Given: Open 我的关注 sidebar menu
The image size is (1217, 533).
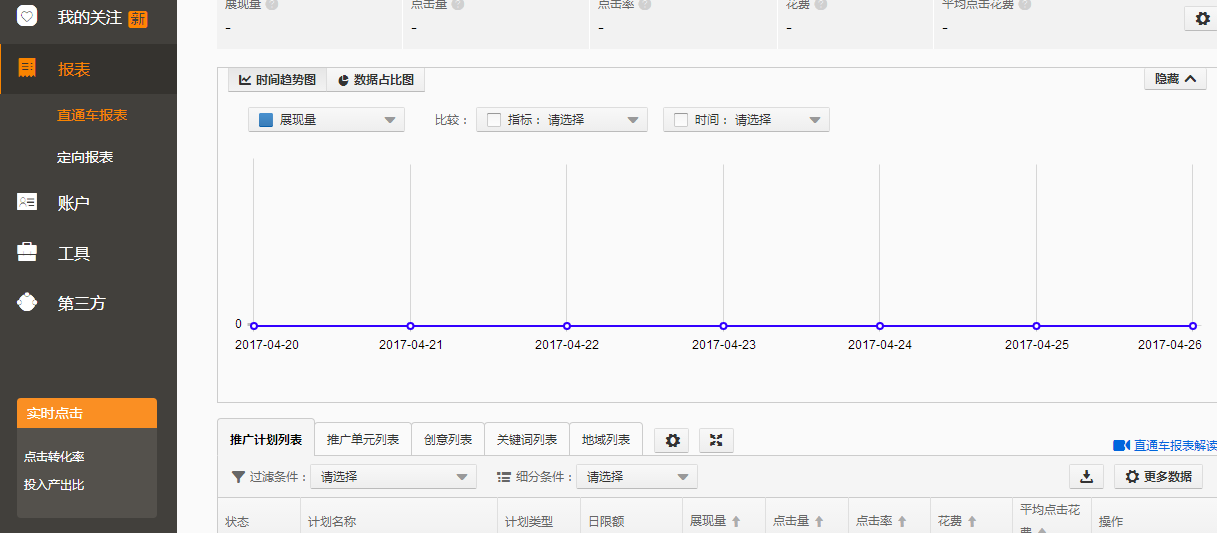Looking at the screenshot, I should [88, 18].
